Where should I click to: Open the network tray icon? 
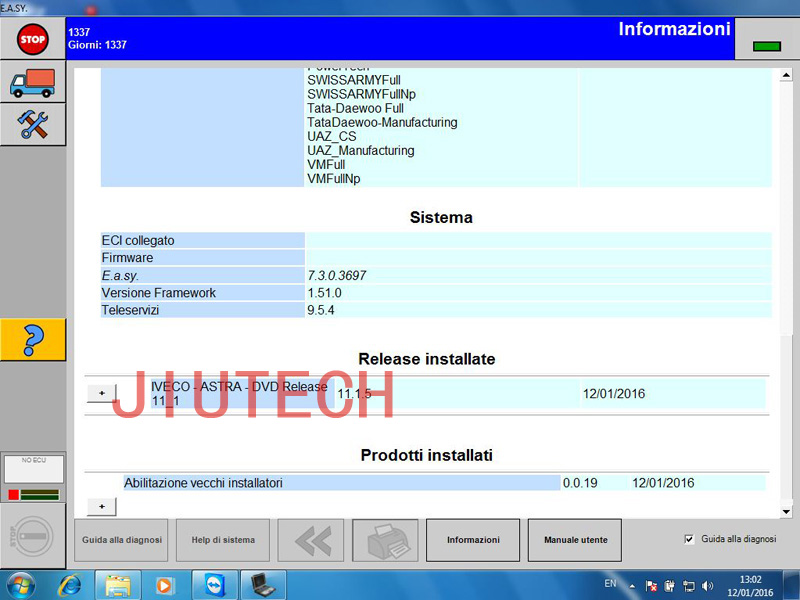click(689, 586)
